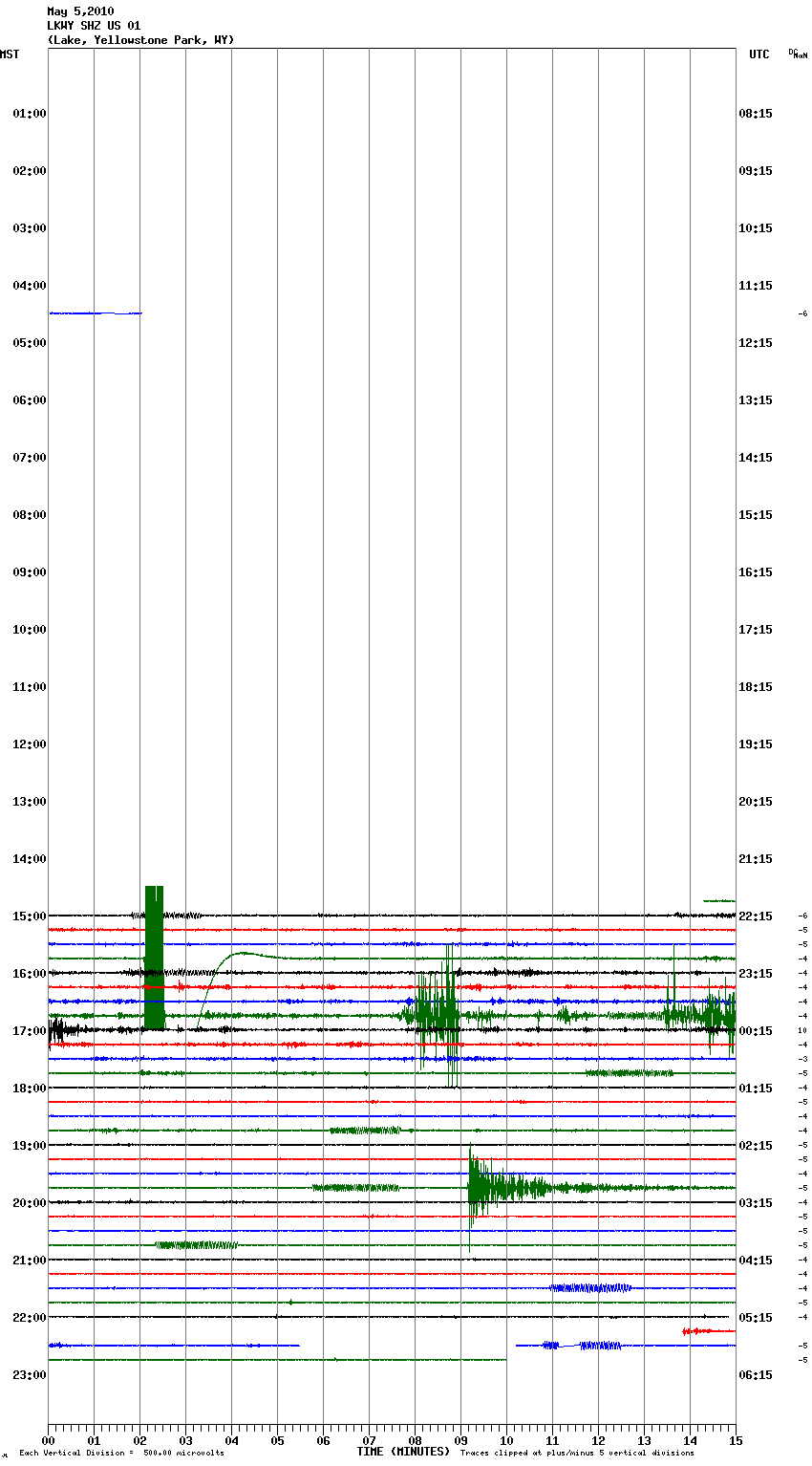812x1466 pixels.
Task: Click the 08:00 MST time label
Action: click(30, 515)
